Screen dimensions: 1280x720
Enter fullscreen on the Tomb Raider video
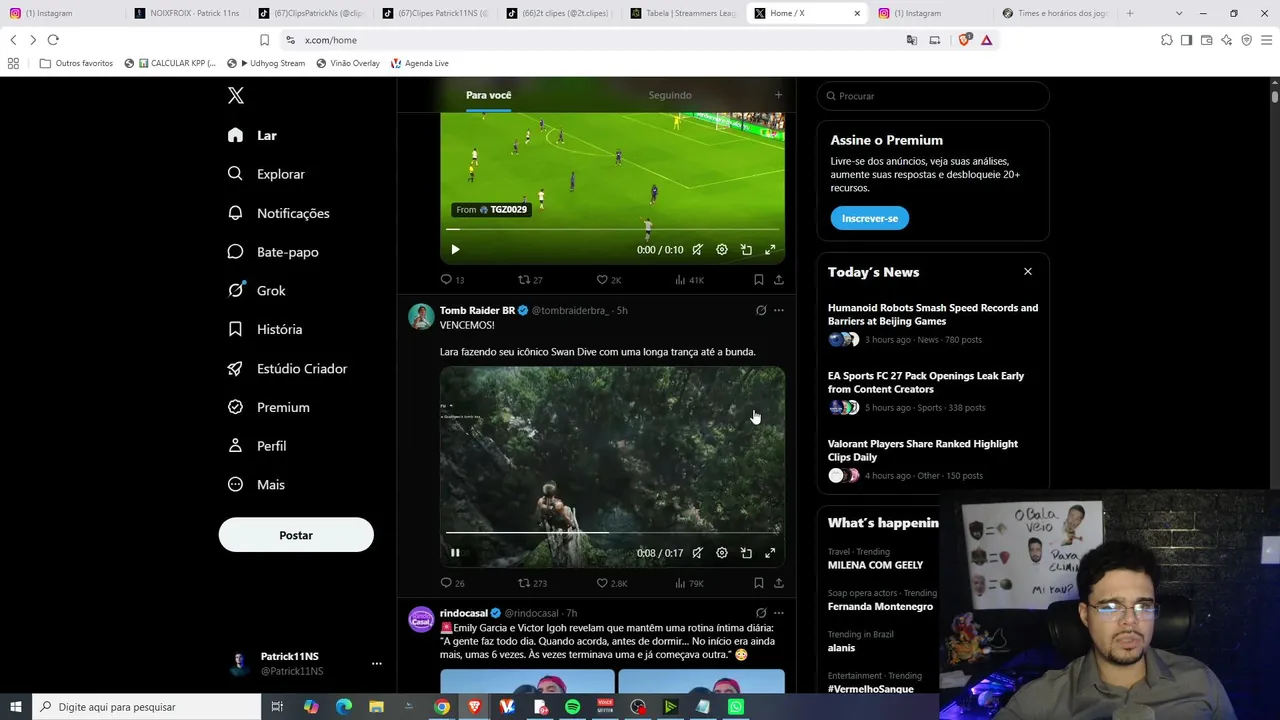[x=770, y=553]
